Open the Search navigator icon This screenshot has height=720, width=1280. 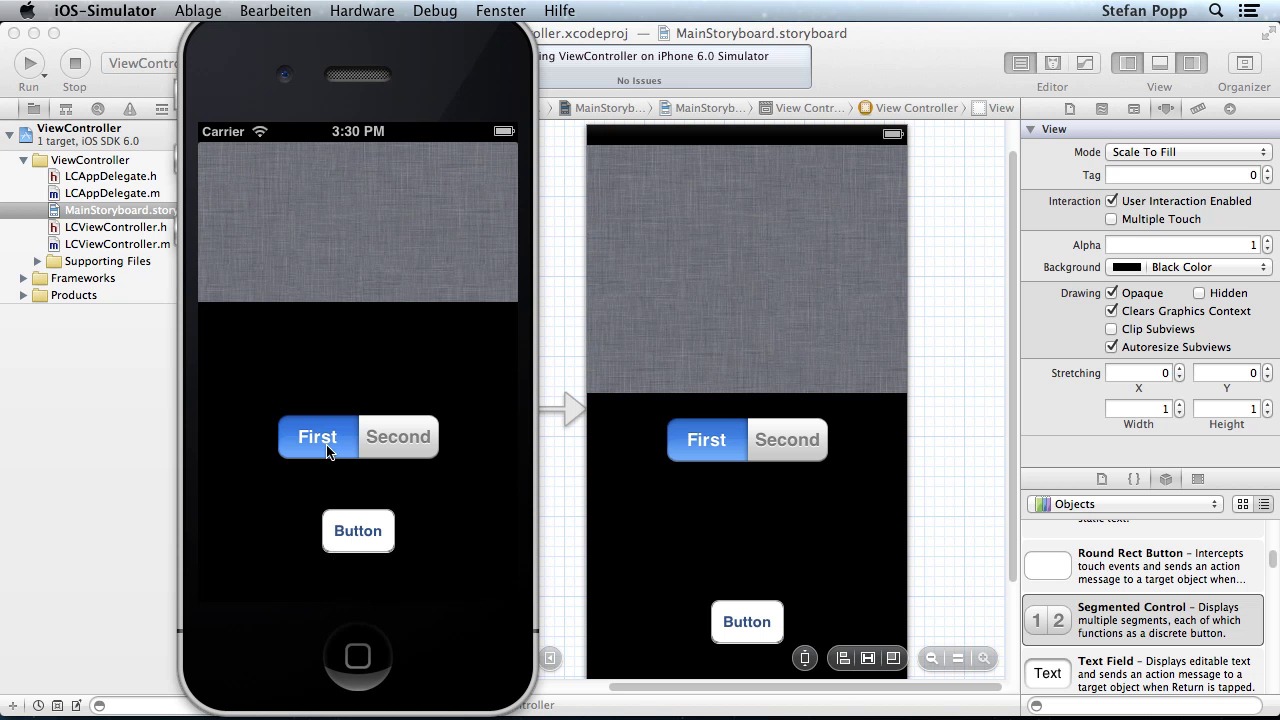(x=98, y=108)
